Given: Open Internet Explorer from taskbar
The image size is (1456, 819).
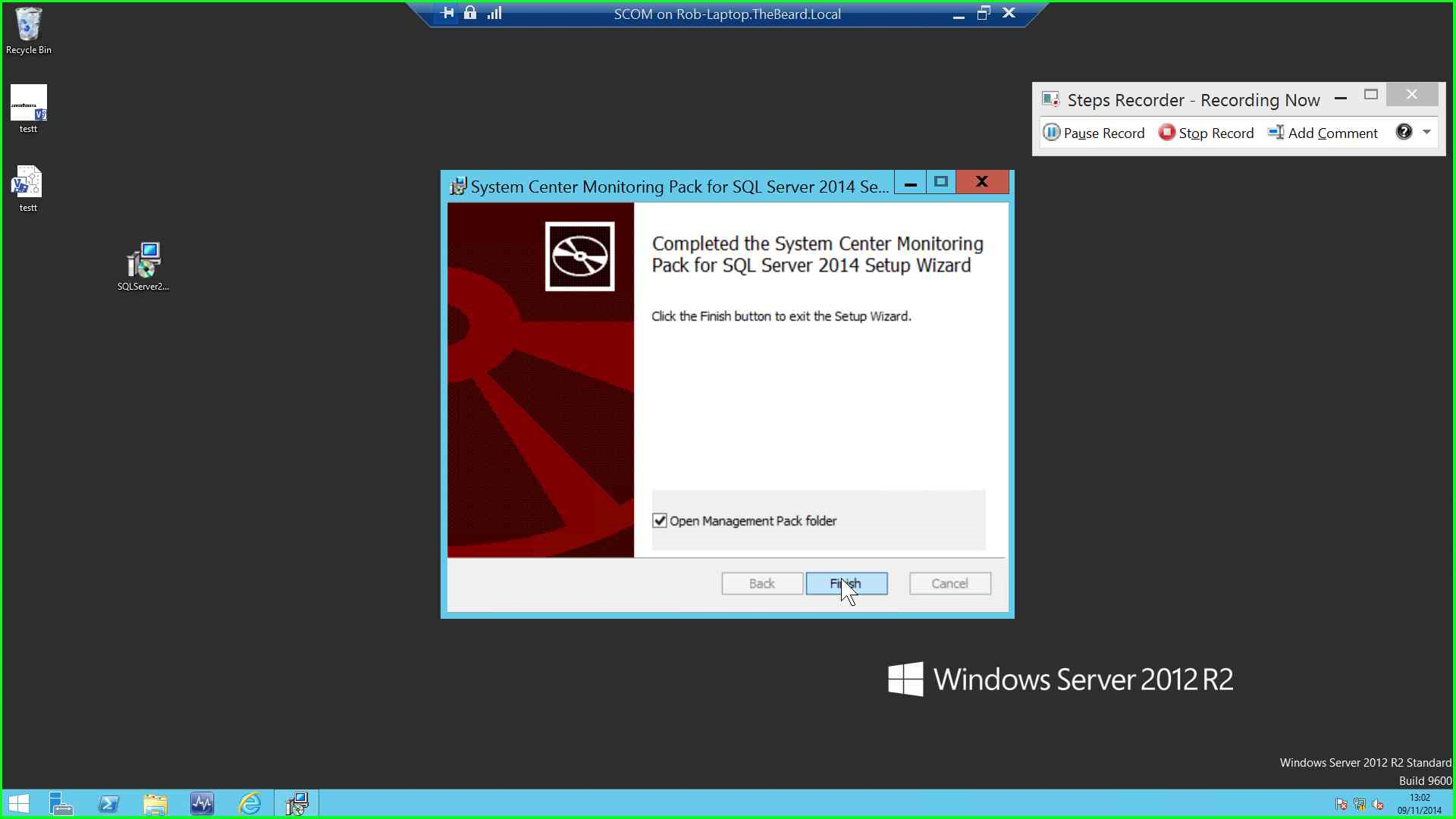Looking at the screenshot, I should point(249,803).
